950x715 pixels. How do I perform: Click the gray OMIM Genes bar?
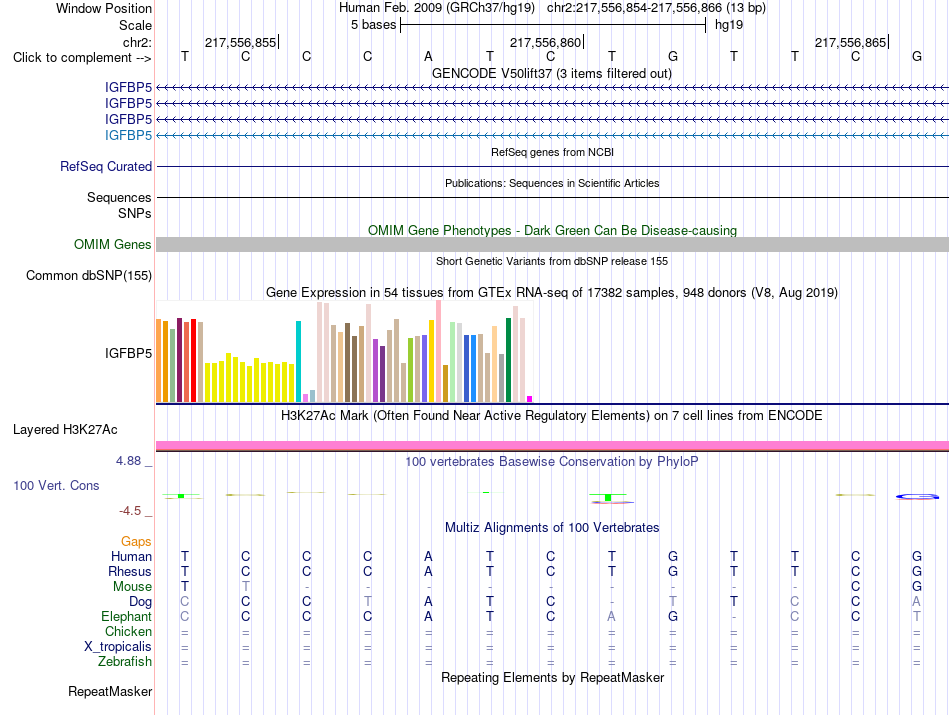click(552, 244)
